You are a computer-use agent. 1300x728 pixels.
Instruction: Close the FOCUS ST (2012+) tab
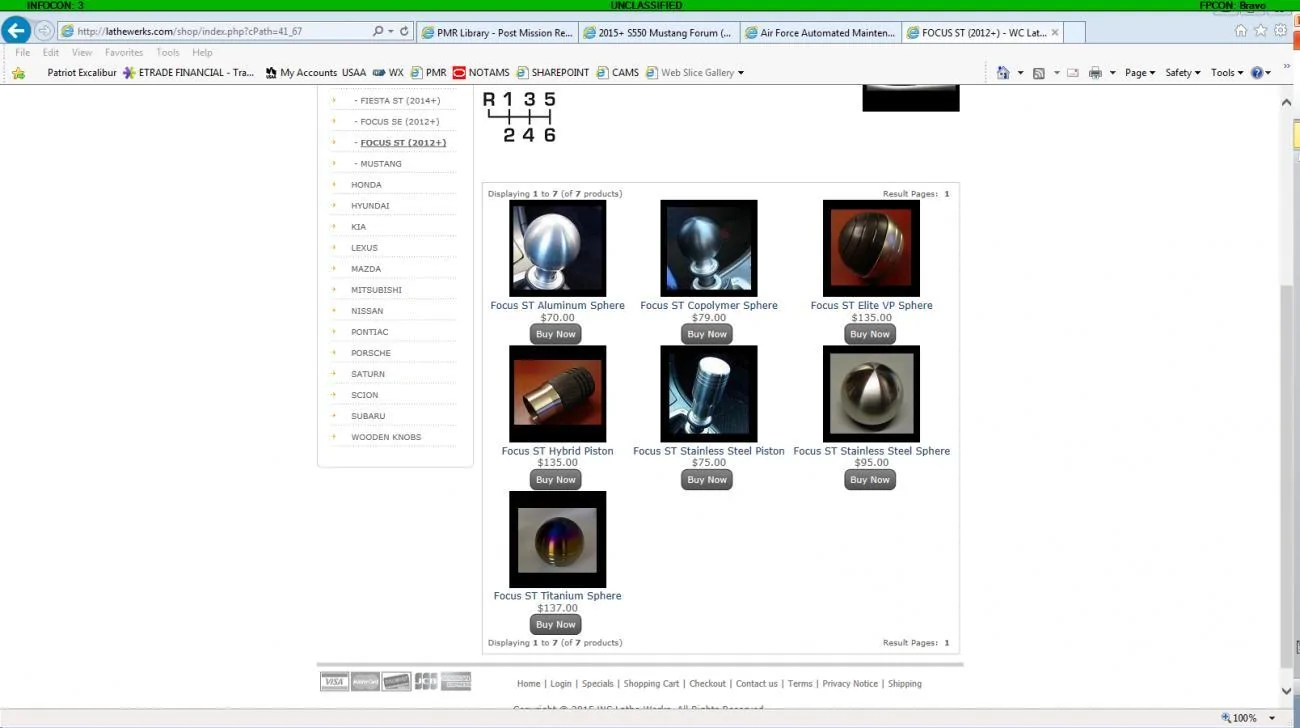click(x=1055, y=33)
